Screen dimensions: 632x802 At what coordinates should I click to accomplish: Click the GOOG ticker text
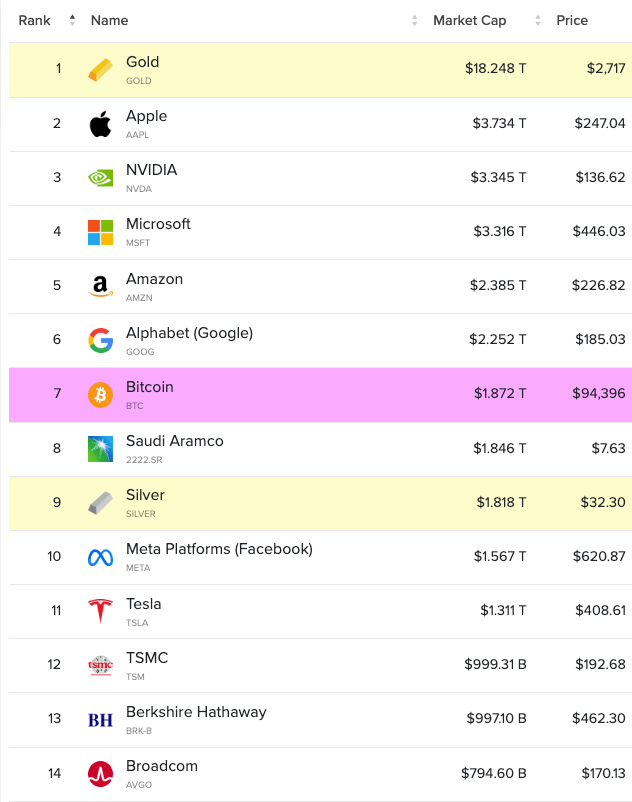[140, 352]
